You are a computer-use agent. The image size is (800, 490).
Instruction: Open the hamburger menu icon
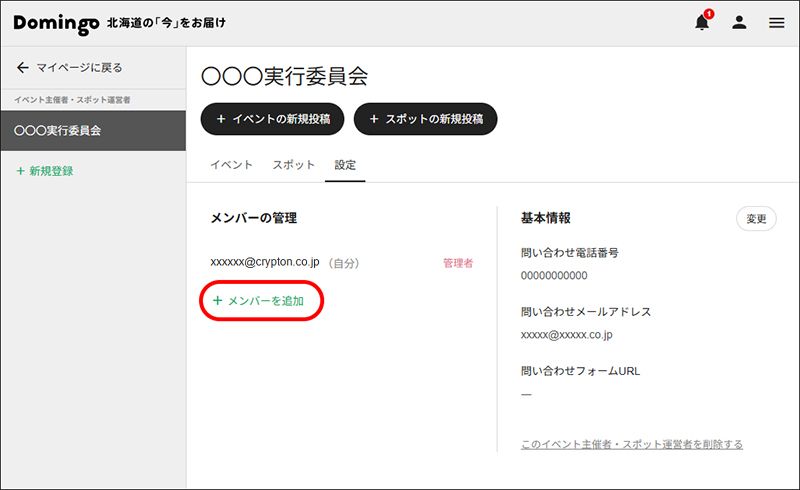tap(777, 22)
